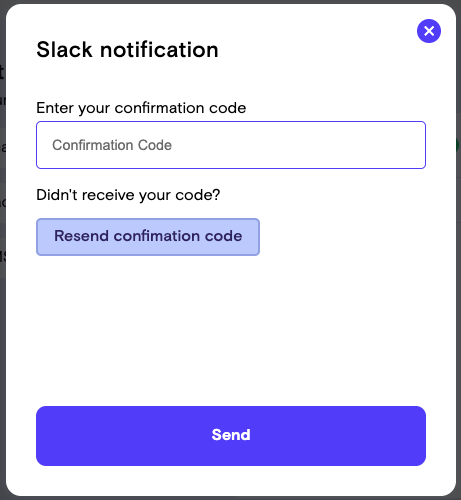
Task: Click Resend confimation code button
Action: (x=148, y=237)
